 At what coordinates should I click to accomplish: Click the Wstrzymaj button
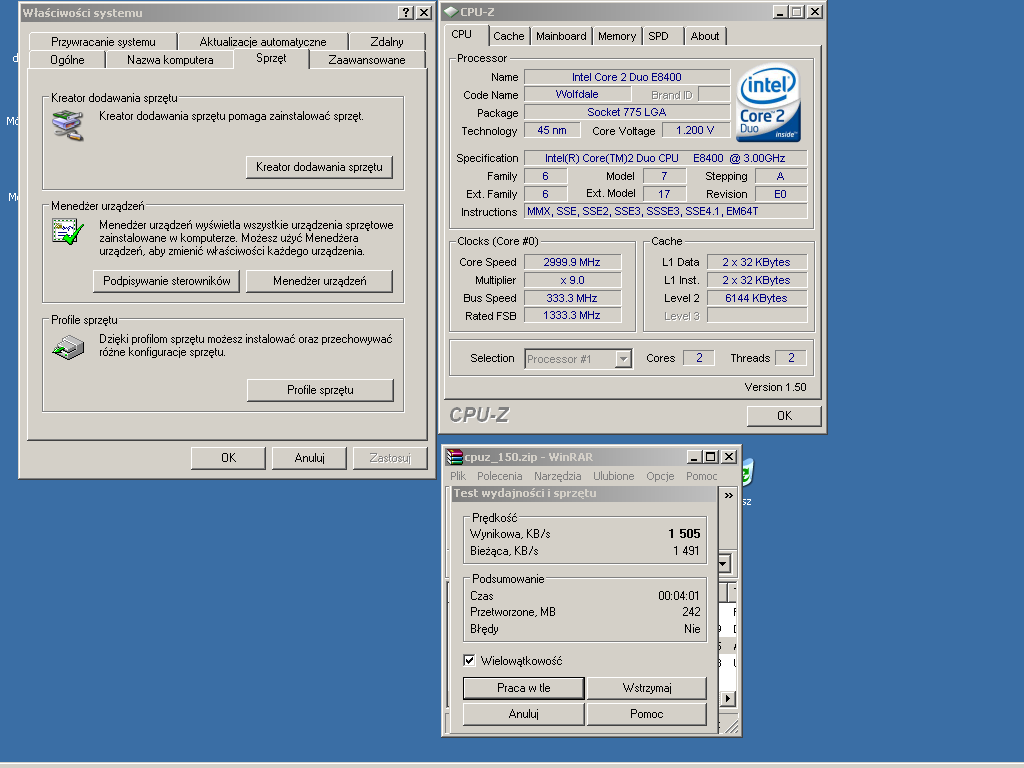[647, 688]
